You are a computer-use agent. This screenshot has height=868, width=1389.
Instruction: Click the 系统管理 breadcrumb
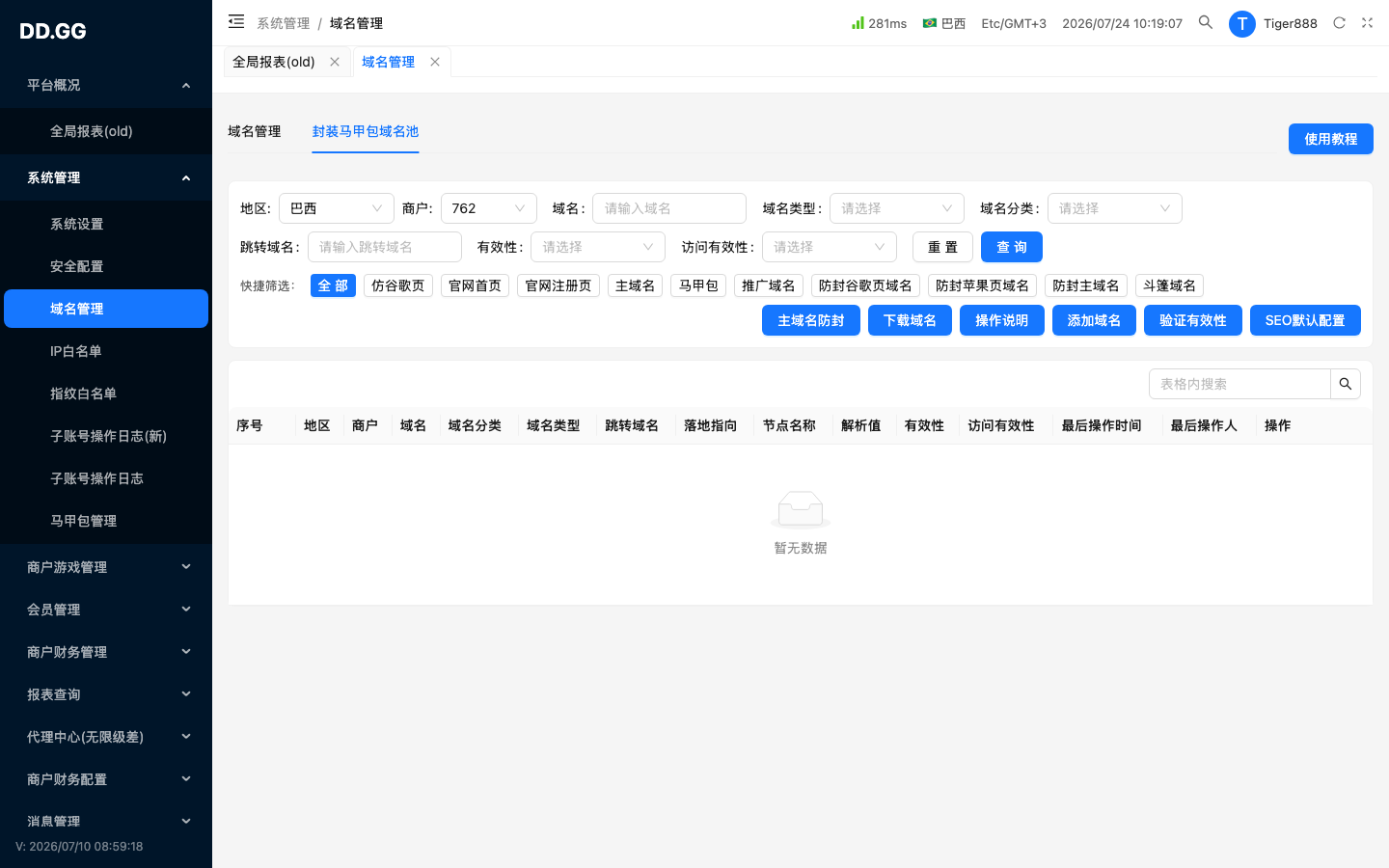pos(284,23)
